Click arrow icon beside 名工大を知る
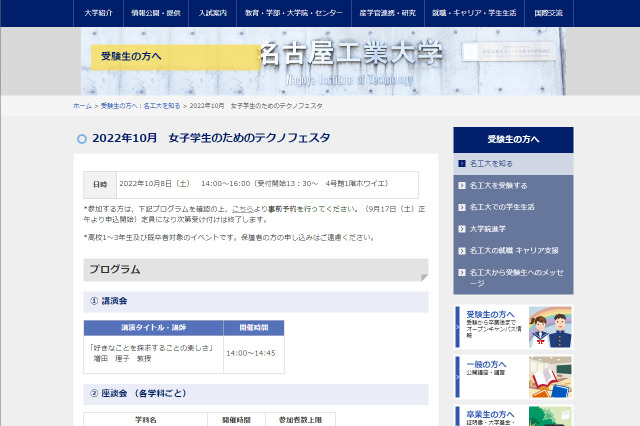Viewport: 640px width, 426px height. tap(462, 164)
